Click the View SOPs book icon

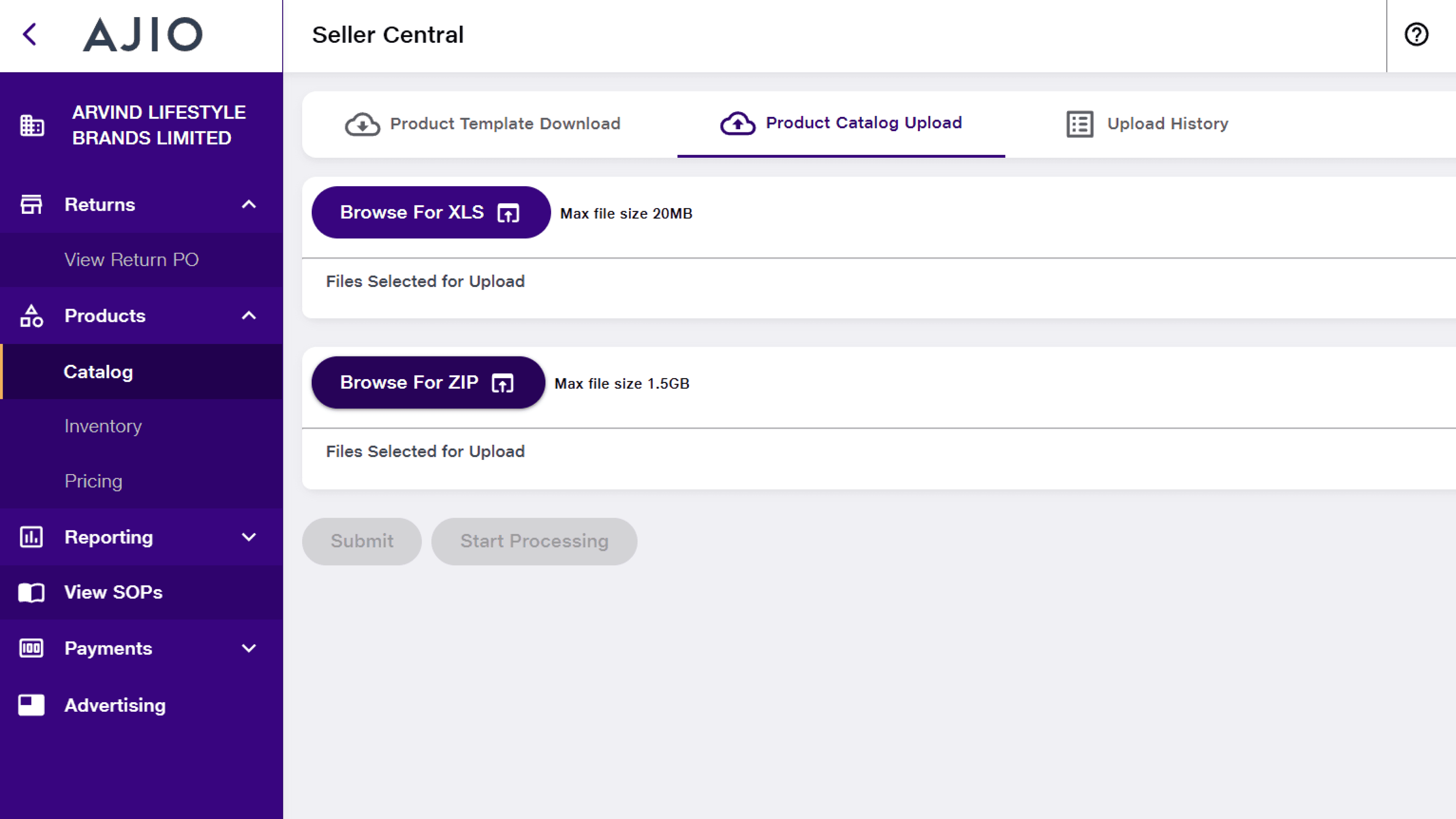[31, 592]
